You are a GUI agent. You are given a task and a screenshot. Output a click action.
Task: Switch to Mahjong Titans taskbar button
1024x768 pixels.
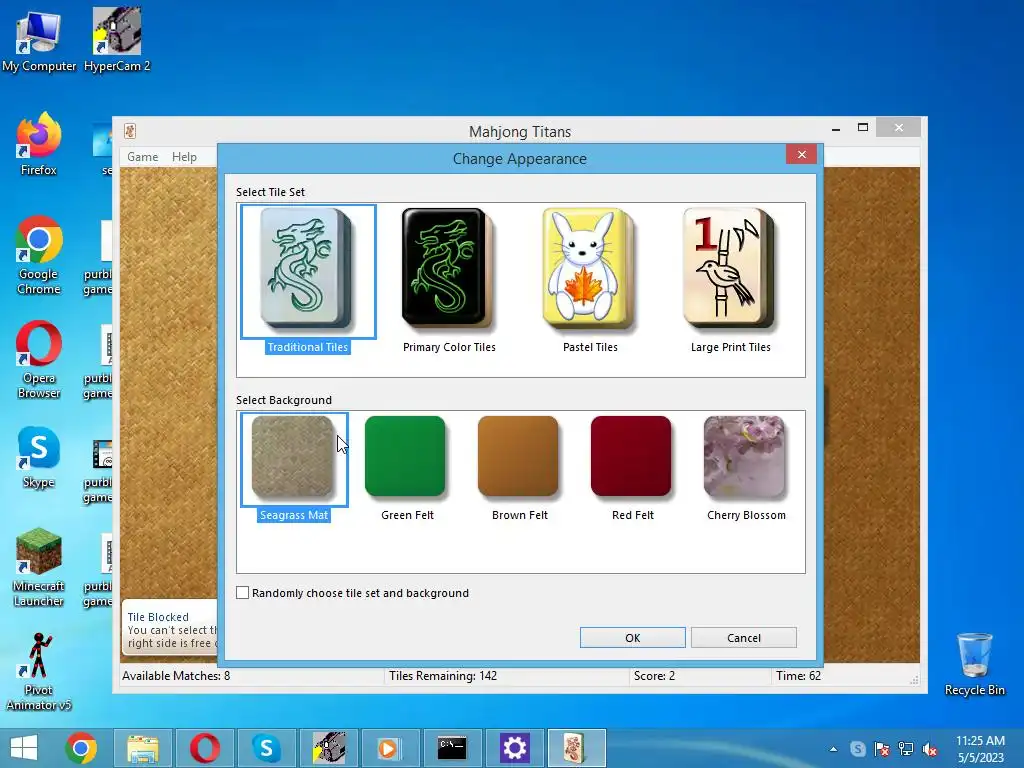[x=576, y=748]
